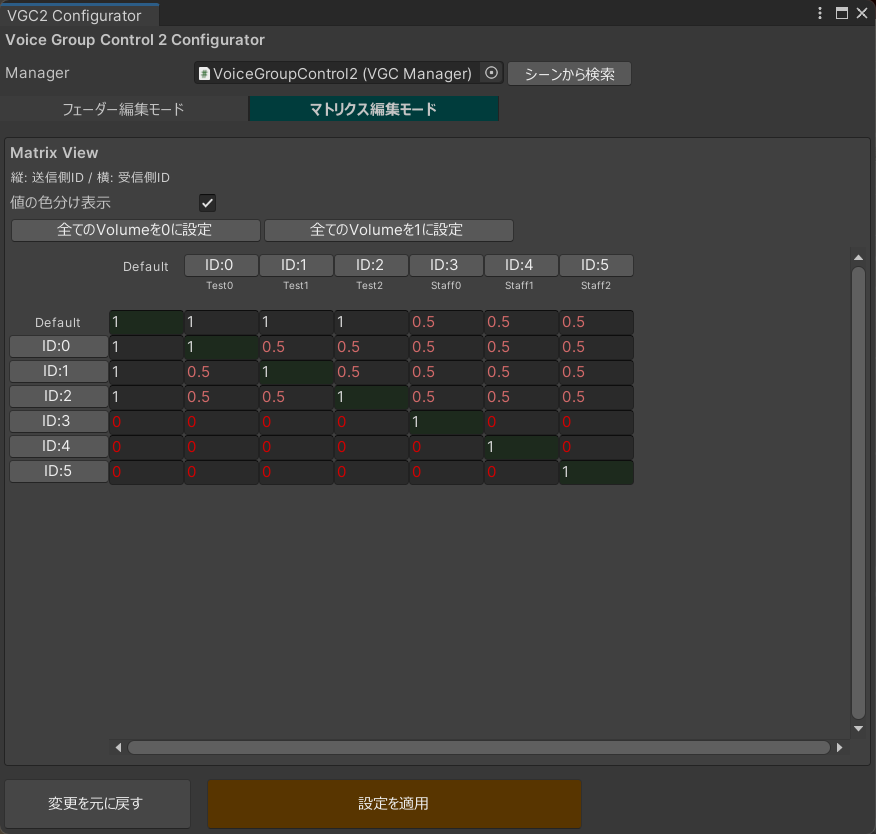The image size is (876, 834).
Task: Open the object picker circle icon
Action: (x=491, y=73)
